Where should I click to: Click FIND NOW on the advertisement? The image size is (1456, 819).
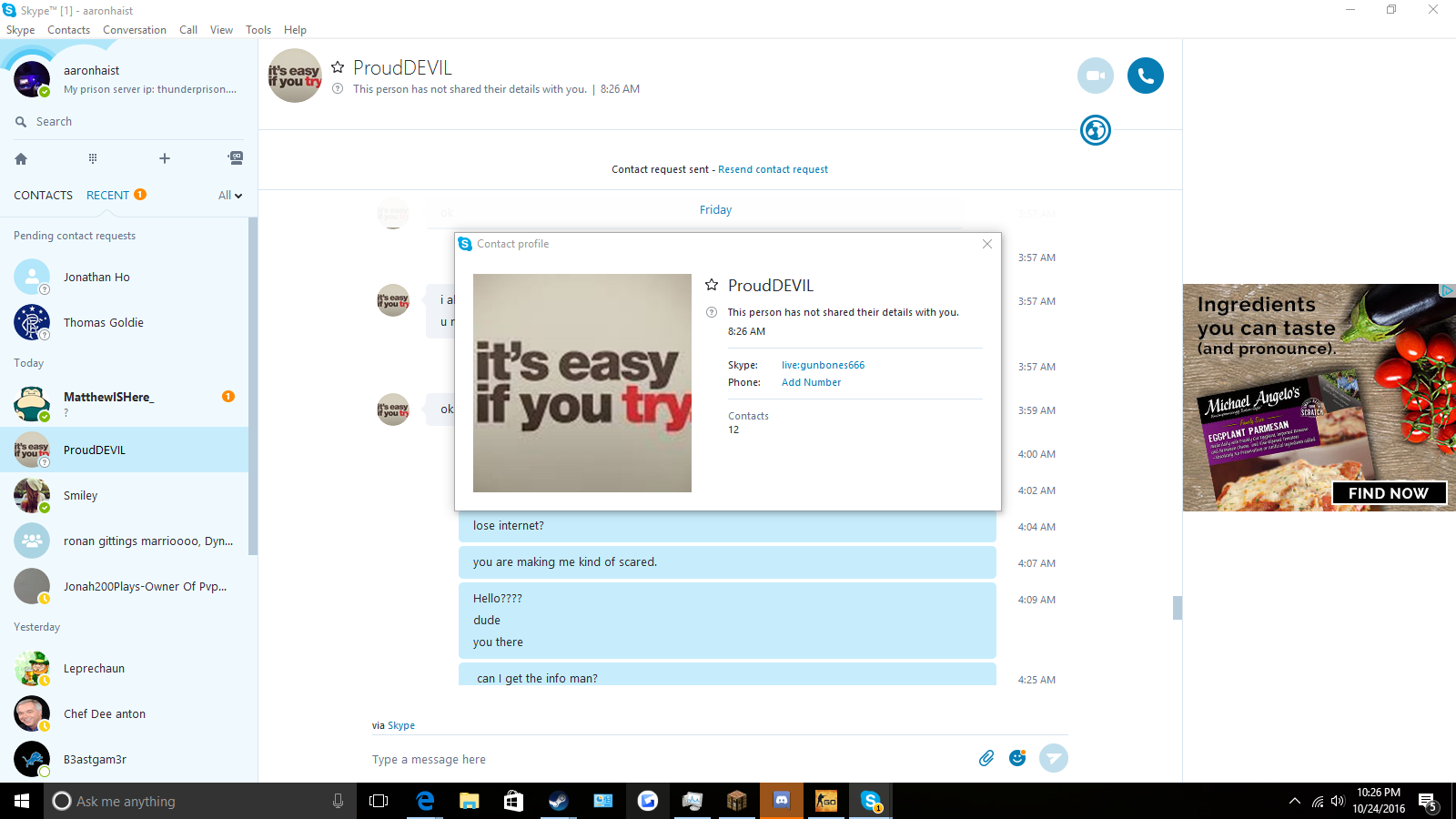point(1388,493)
